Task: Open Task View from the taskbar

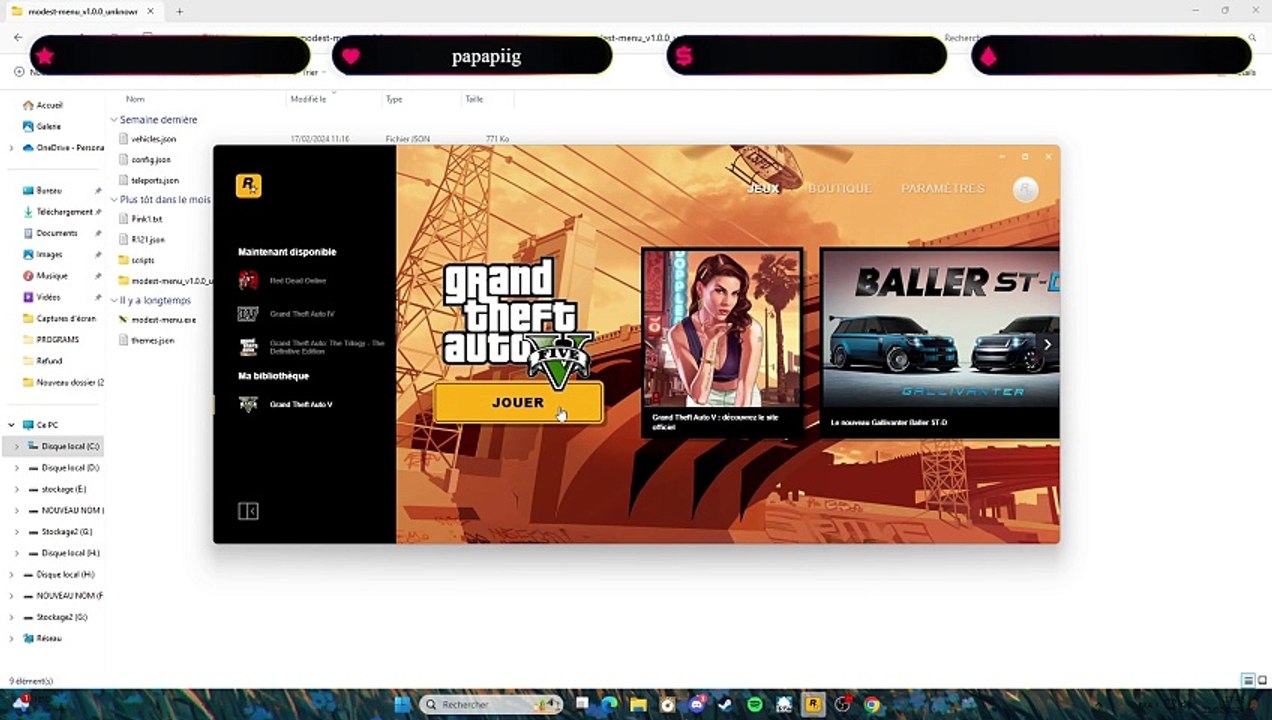Action: point(582,704)
